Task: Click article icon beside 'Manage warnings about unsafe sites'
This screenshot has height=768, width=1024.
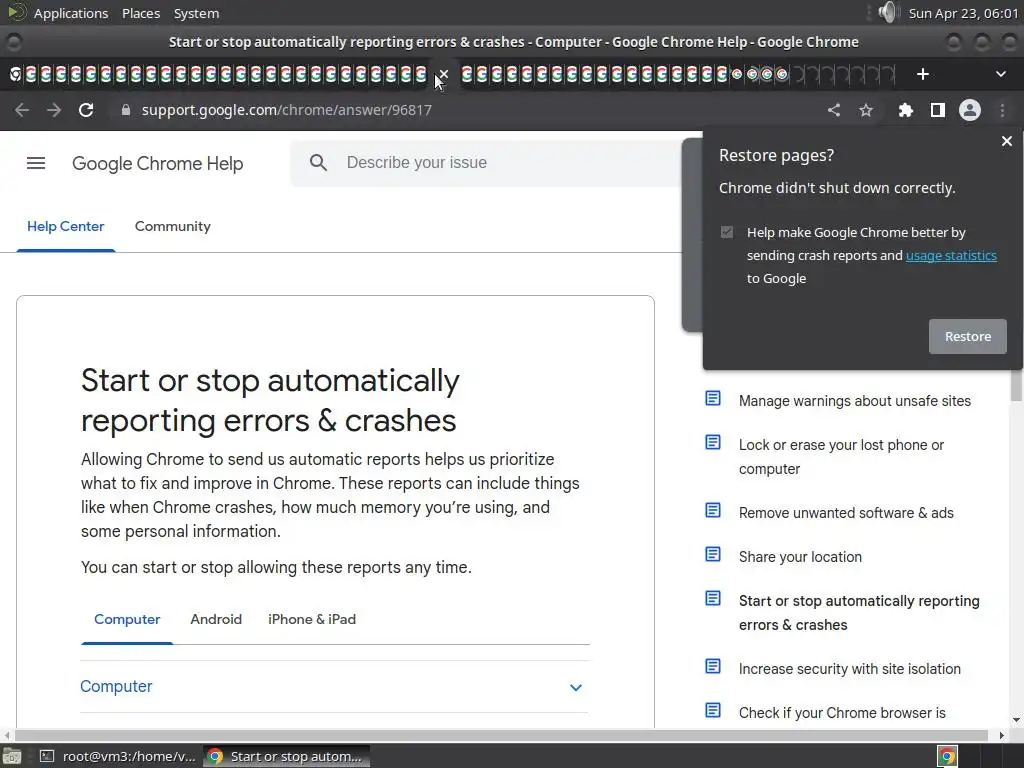Action: (x=713, y=398)
